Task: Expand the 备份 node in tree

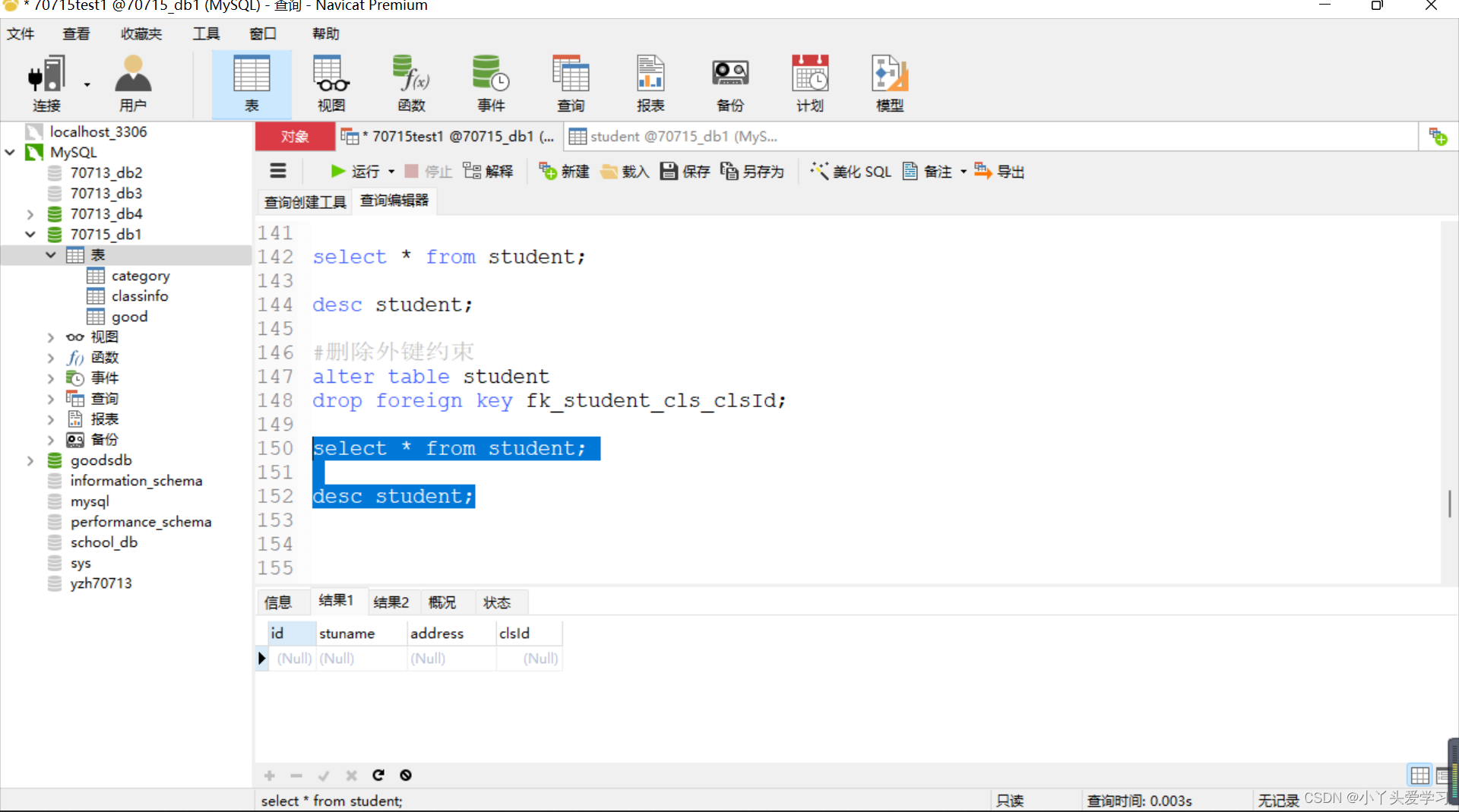Action: pyautogui.click(x=51, y=440)
